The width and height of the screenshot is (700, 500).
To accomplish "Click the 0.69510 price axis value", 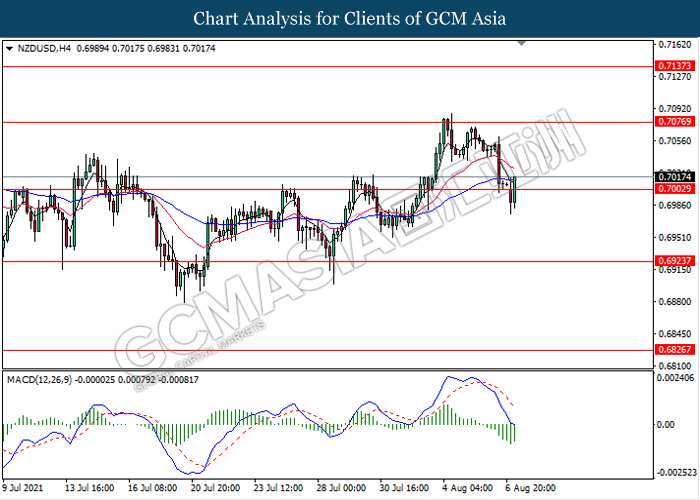I will click(x=675, y=238).
